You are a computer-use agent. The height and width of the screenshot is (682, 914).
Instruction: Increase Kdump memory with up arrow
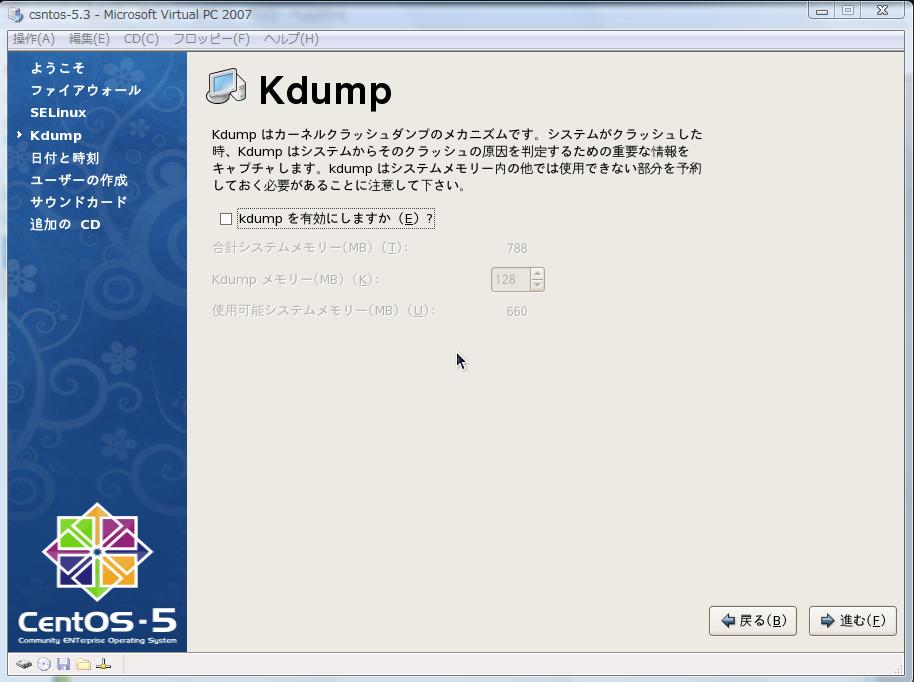coord(537,273)
